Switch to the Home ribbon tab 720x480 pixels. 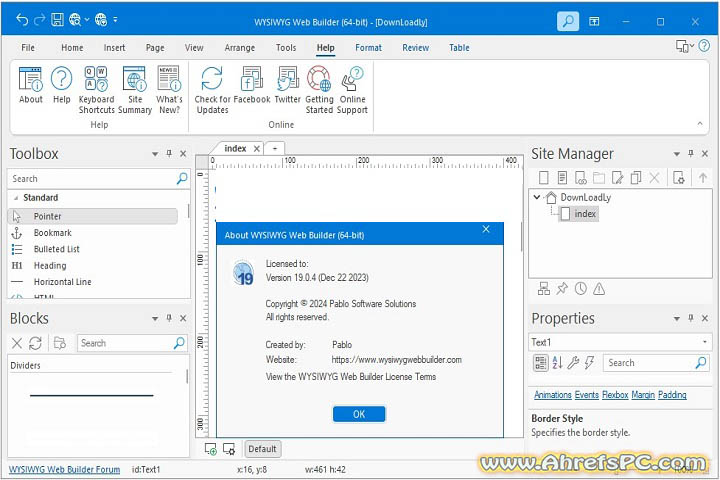coord(72,48)
